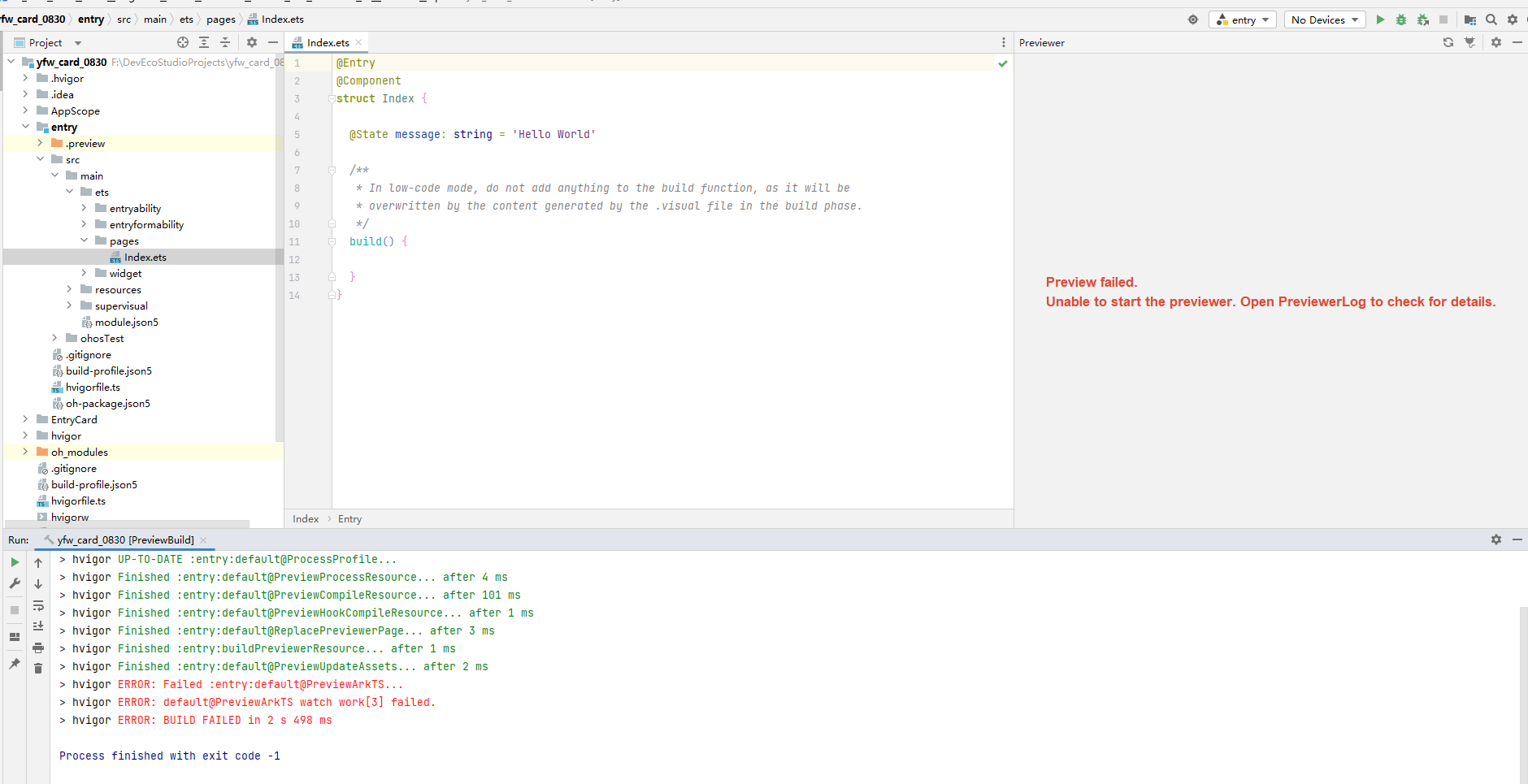Start debugging with the green bug icon
This screenshot has height=784, width=1528.
(x=1401, y=19)
